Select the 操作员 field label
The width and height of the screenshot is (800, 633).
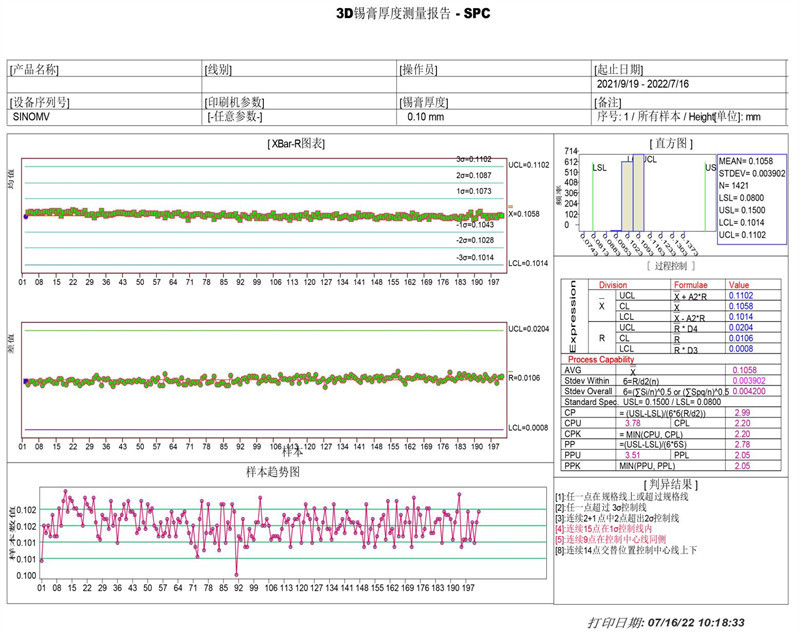tap(418, 70)
